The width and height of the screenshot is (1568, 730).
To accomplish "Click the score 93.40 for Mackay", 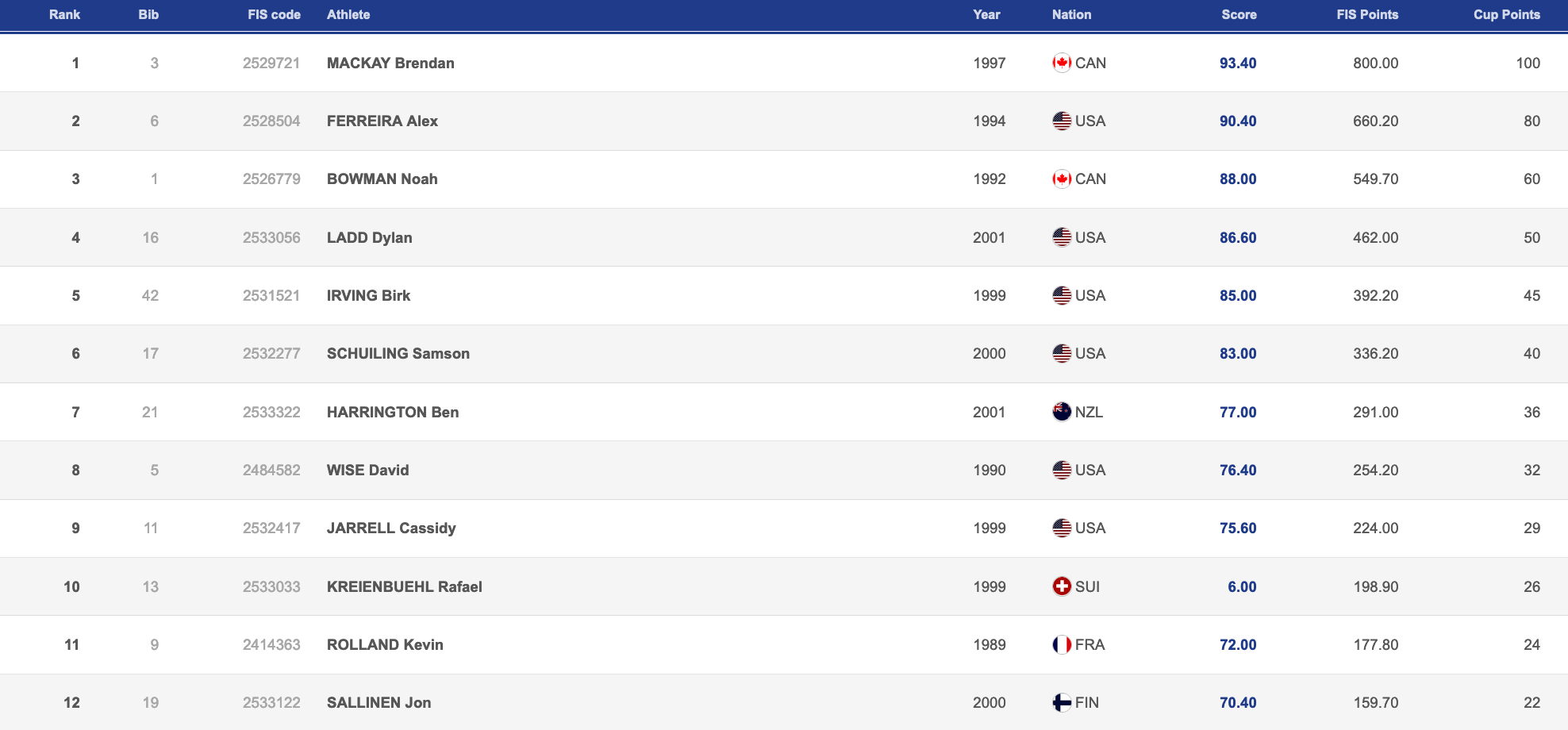I will click(x=1238, y=63).
